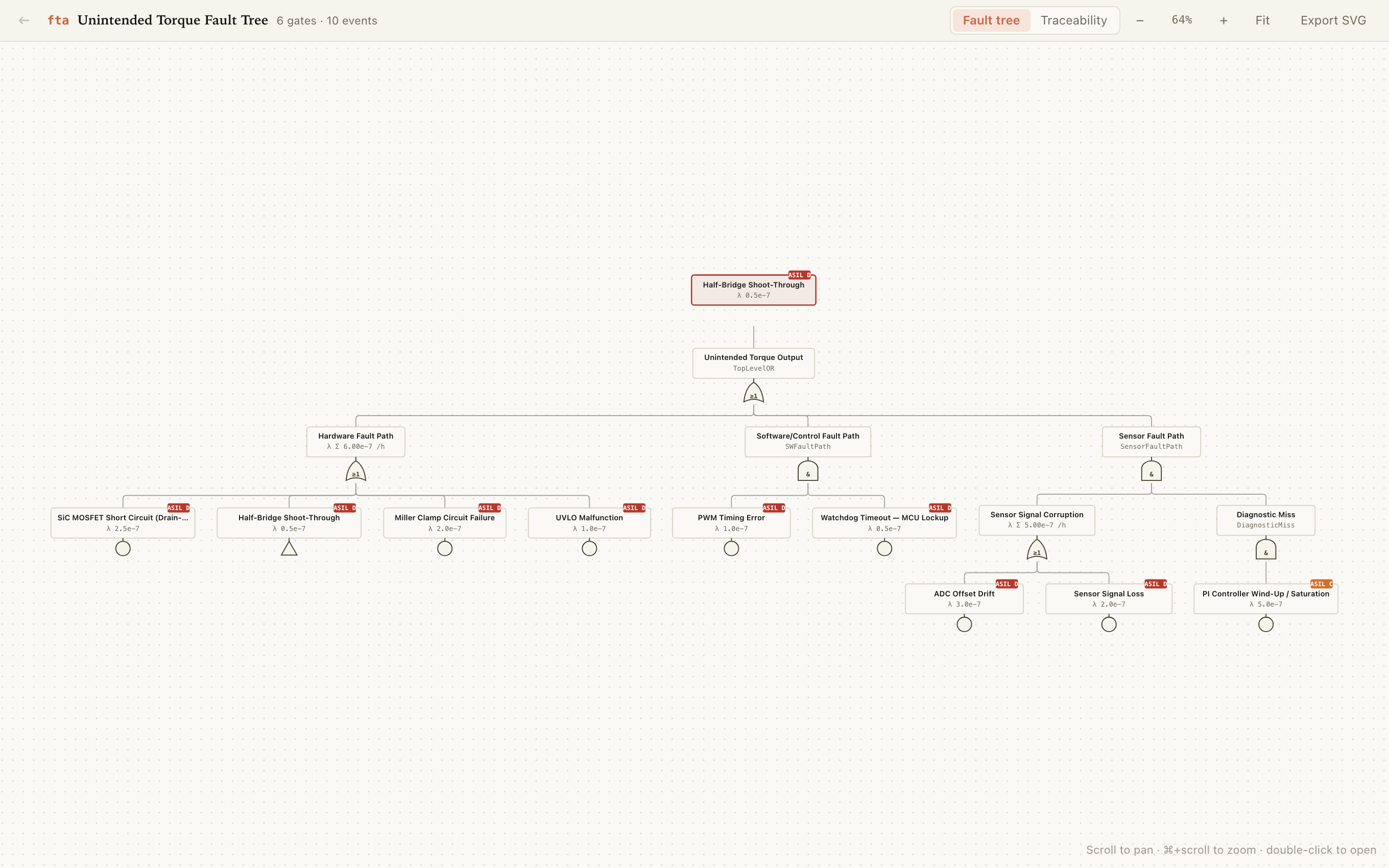Zoom out with the minus button
Viewport: 1389px width, 868px height.
(1140, 20)
